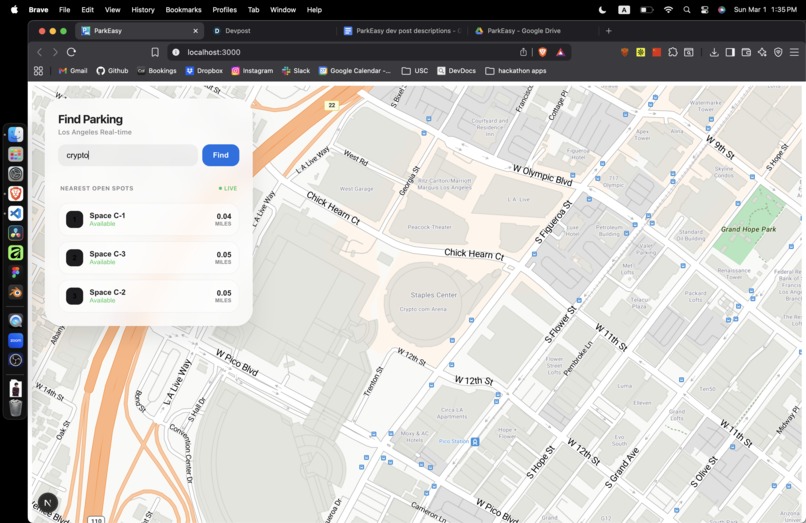806x523 pixels.
Task: Select the Space C-3 parking spot card
Action: [x=149, y=257]
